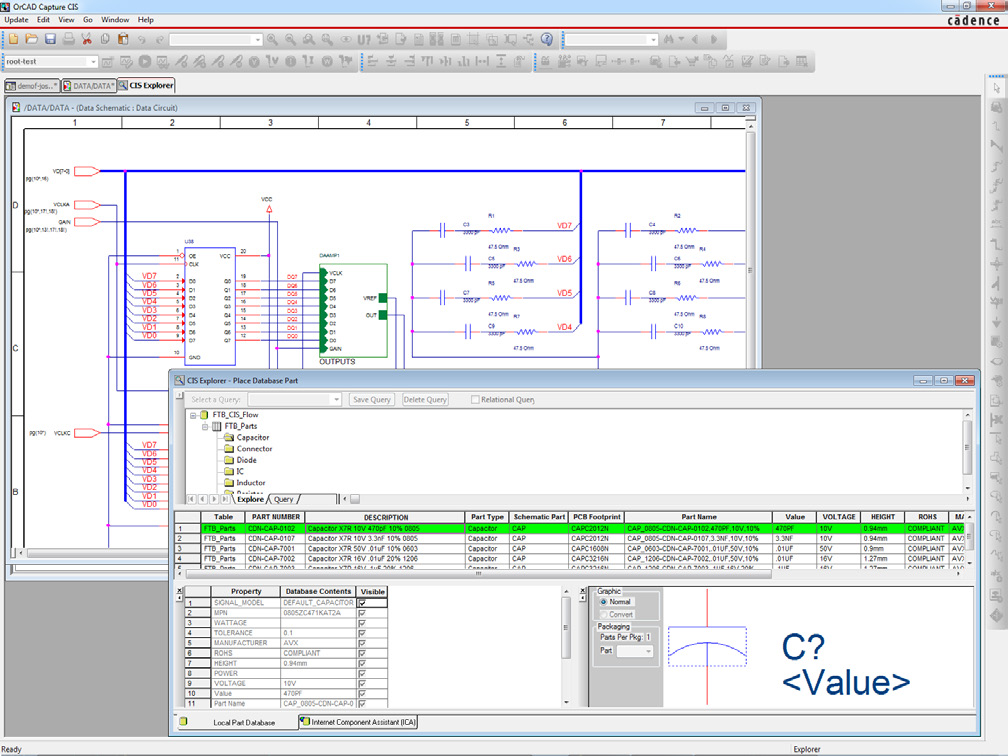Toggle Visible checkbox for SIGNAL_MODEL row
1008x756 pixels.
tap(363, 603)
